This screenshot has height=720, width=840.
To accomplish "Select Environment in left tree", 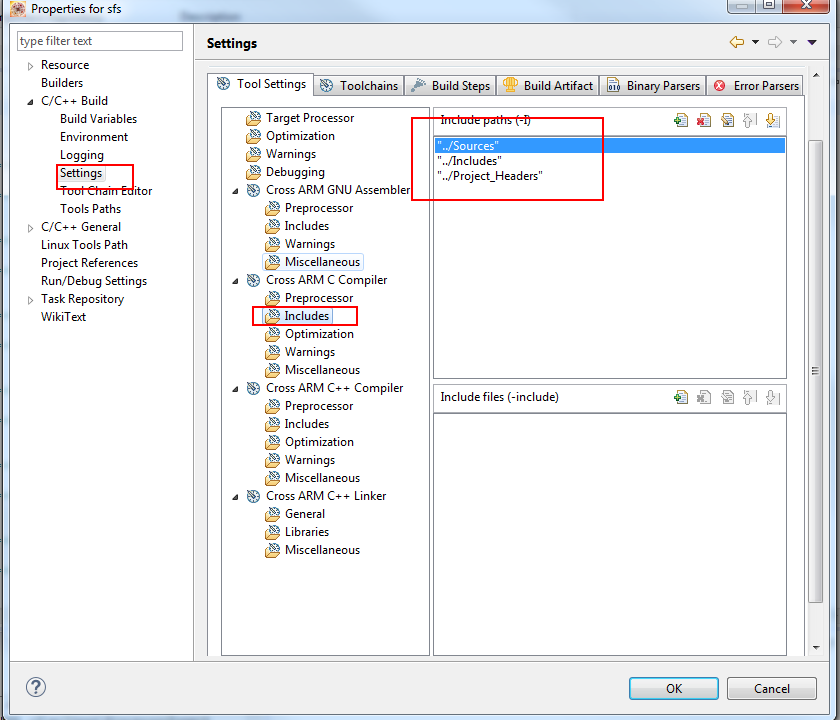I will click(x=94, y=137).
